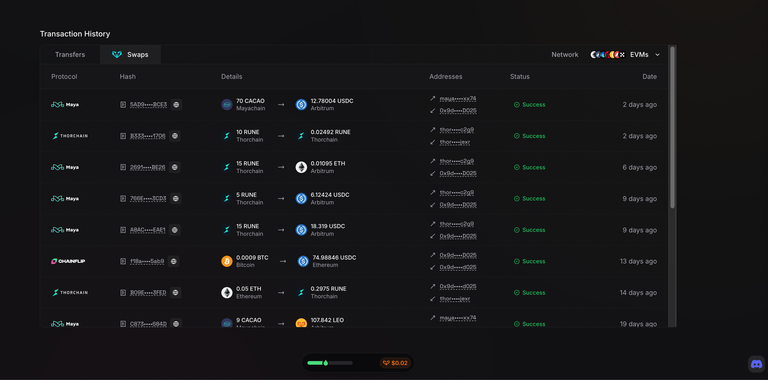Viewport: 768px width, 380px height.
Task: Select the Swaps tab
Action: pyautogui.click(x=130, y=55)
